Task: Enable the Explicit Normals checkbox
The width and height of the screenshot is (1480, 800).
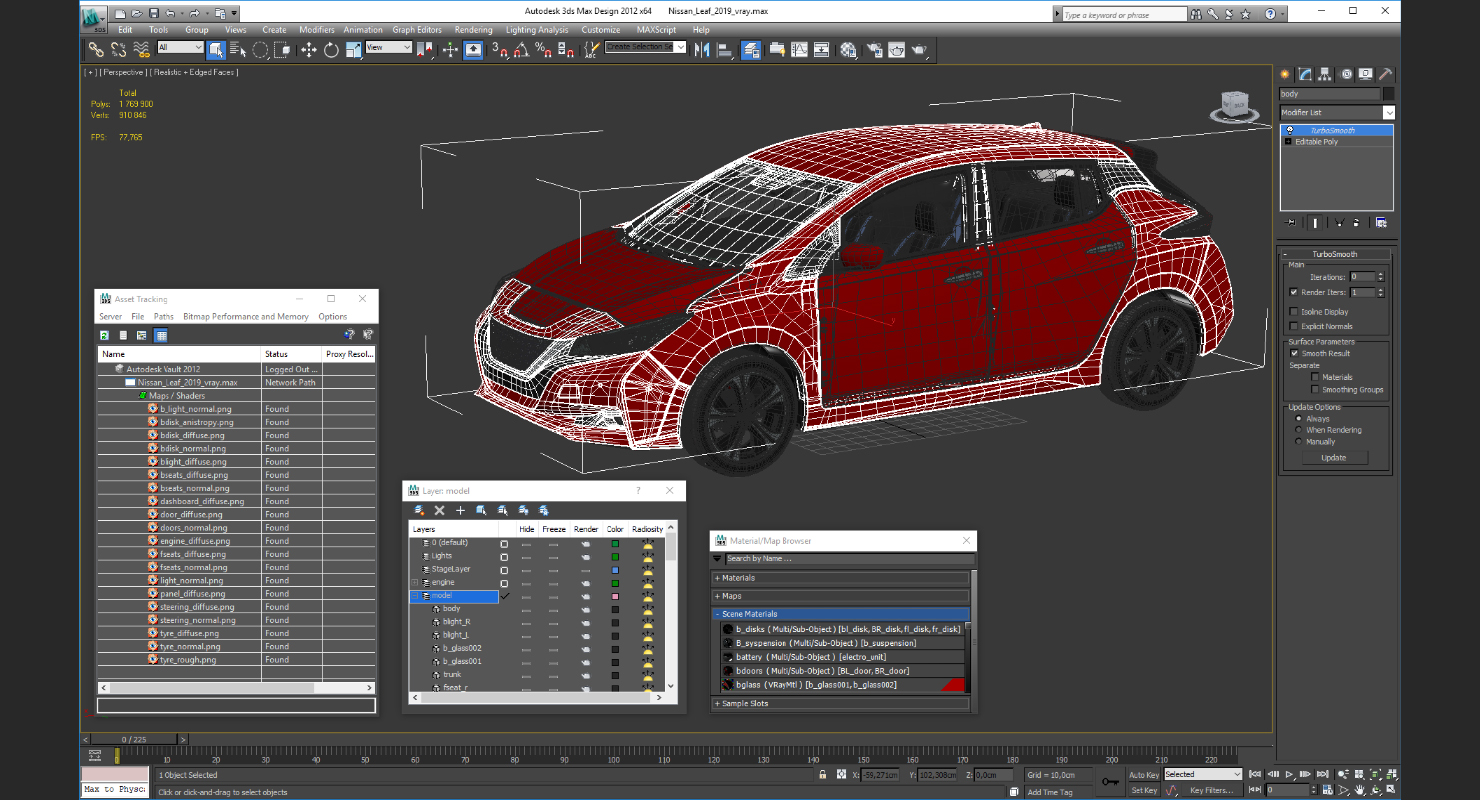Action: (1293, 326)
